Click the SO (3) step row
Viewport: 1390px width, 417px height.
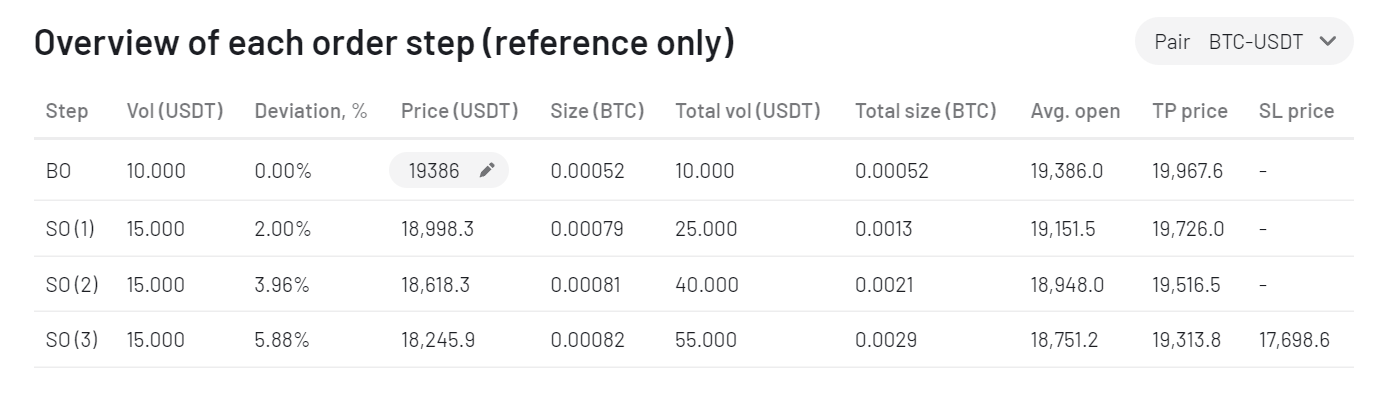tap(694, 340)
